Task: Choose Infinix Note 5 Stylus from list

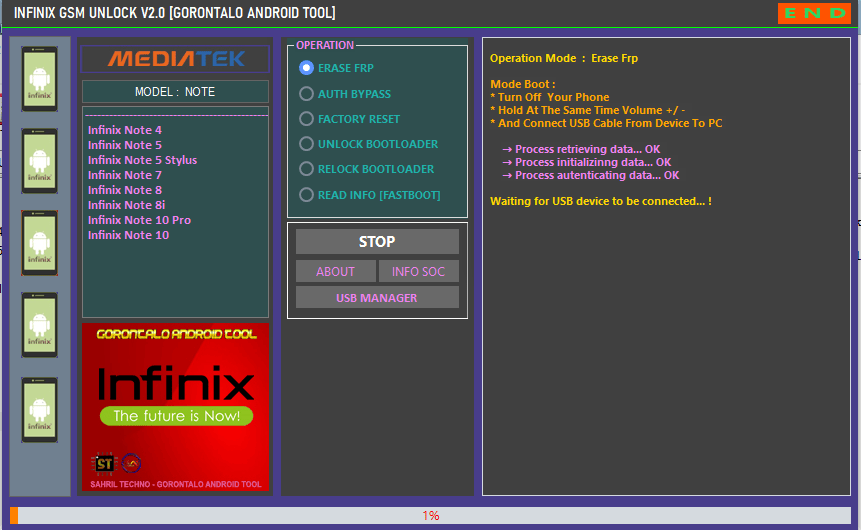Action: point(142,160)
